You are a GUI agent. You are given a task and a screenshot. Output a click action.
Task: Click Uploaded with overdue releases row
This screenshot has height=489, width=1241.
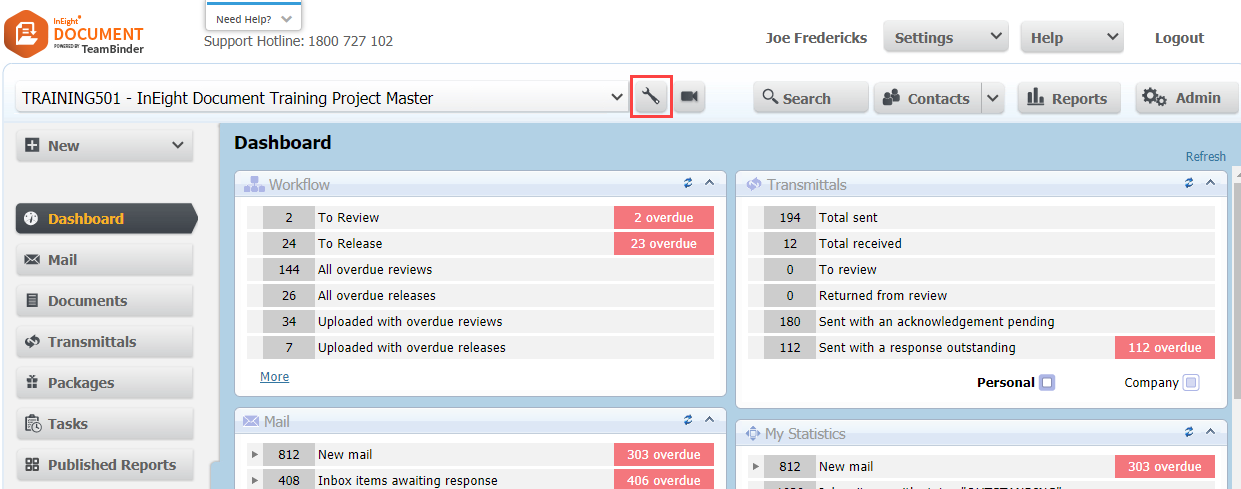pyautogui.click(x=480, y=347)
